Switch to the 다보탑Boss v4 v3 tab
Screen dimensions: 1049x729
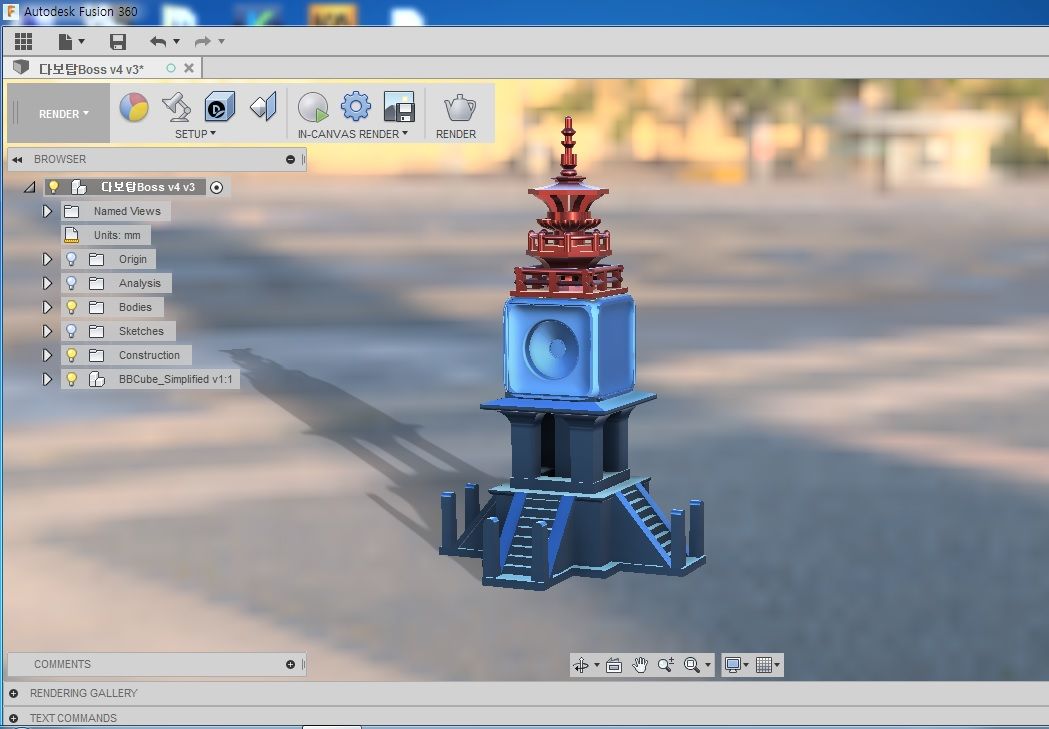click(90, 69)
